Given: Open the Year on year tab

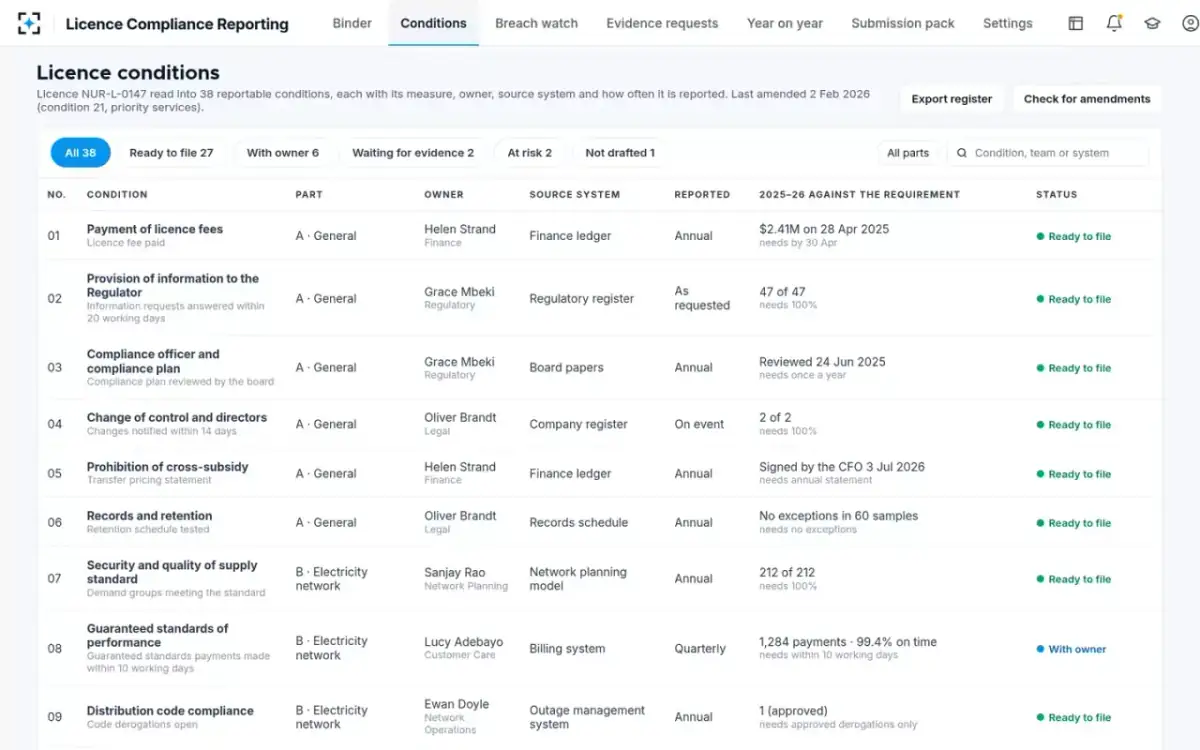Looking at the screenshot, I should [x=785, y=23].
